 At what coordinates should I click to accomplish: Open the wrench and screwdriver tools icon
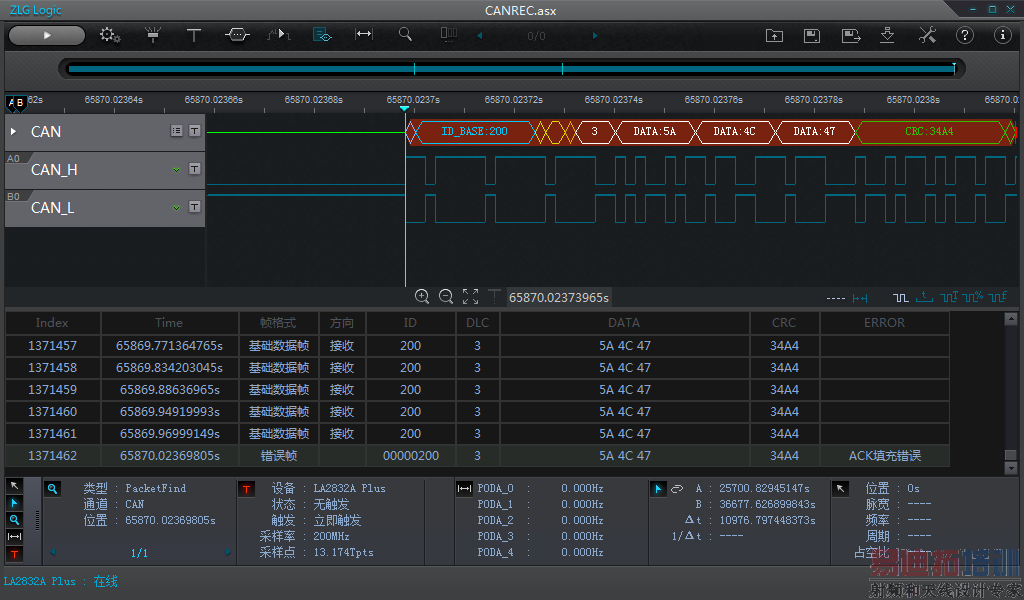(927, 36)
